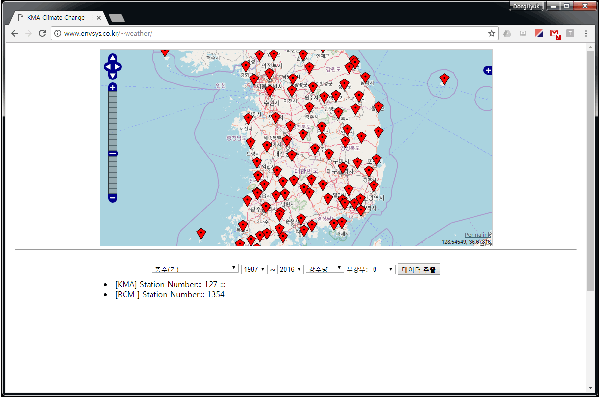Select station marker on the East Sea island

click(x=444, y=79)
